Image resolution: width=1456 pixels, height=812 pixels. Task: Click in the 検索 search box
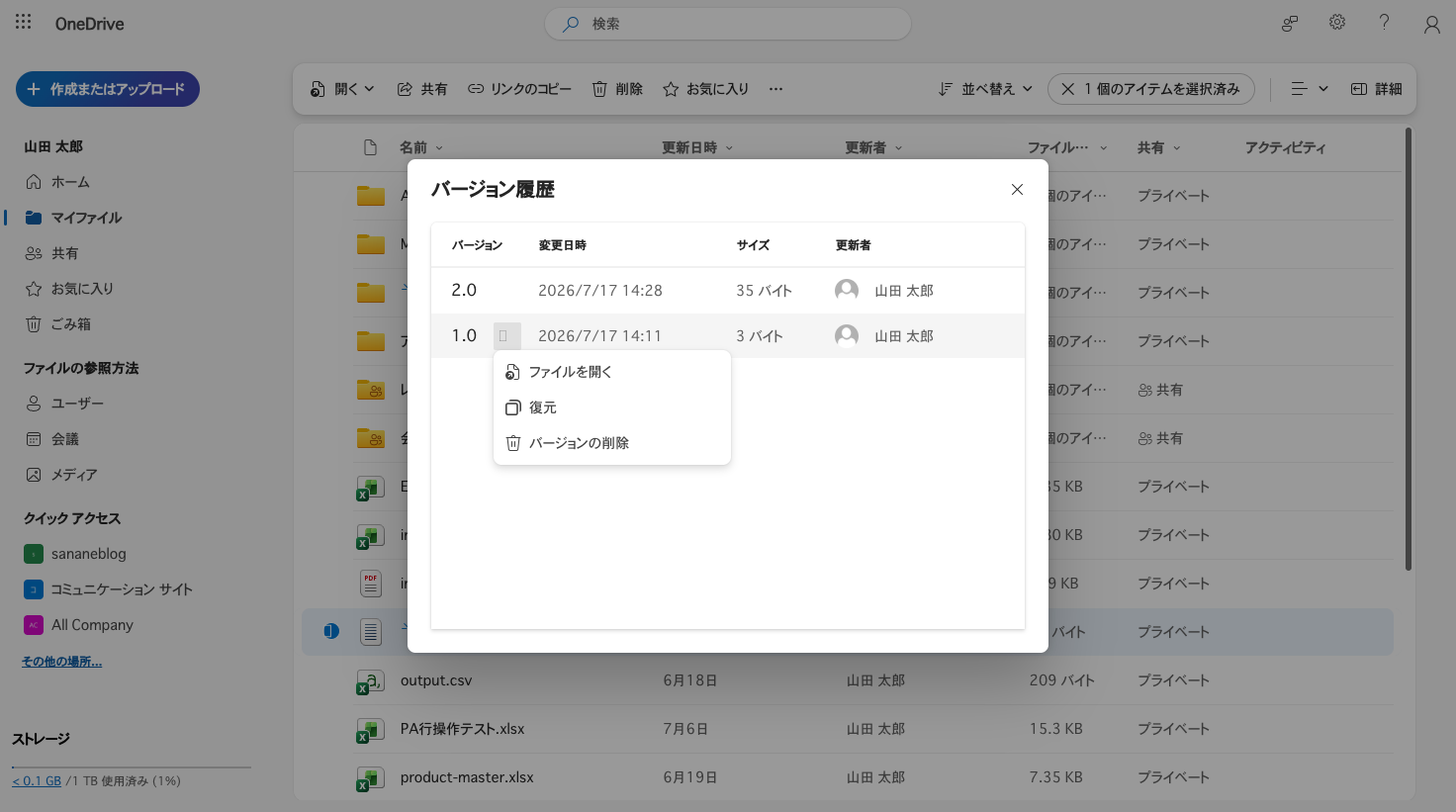(x=727, y=24)
